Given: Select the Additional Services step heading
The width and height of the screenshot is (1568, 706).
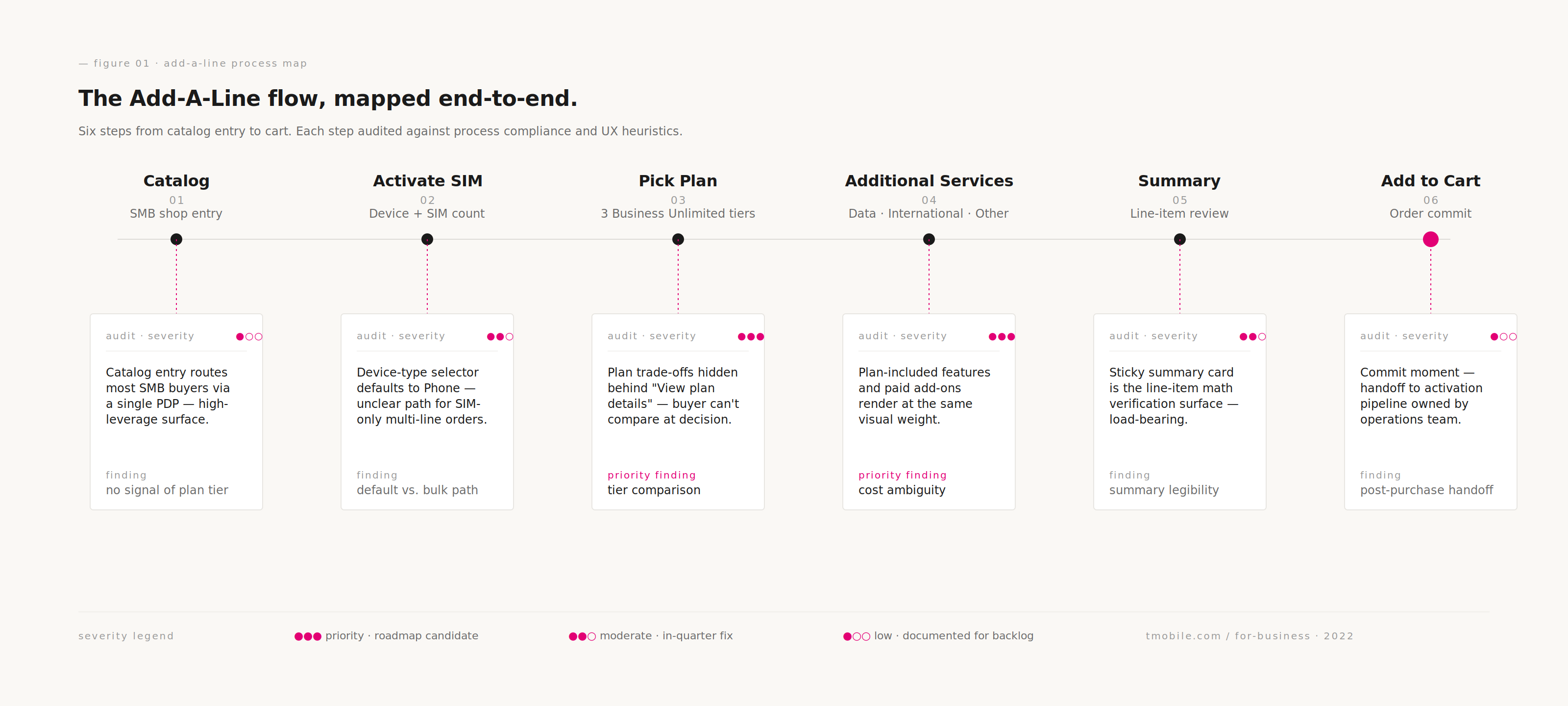Looking at the screenshot, I should coord(928,180).
